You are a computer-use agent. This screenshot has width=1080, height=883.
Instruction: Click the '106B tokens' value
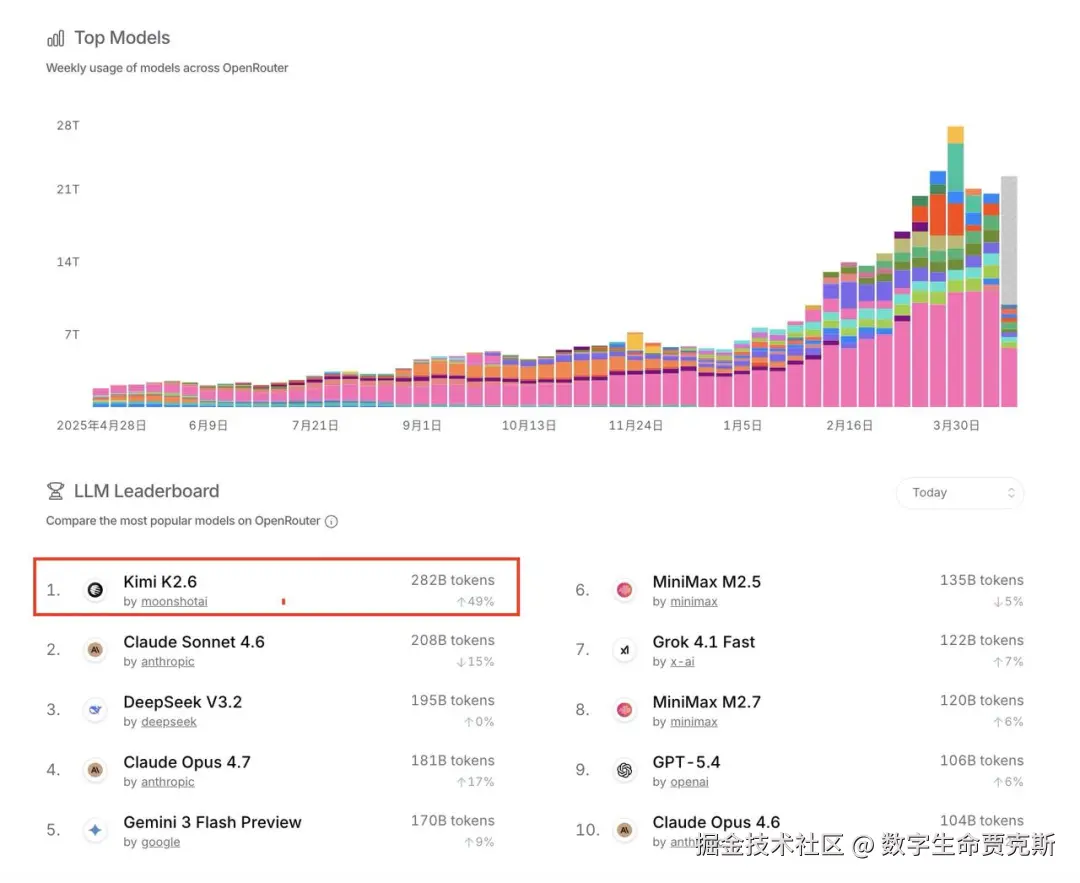(982, 760)
